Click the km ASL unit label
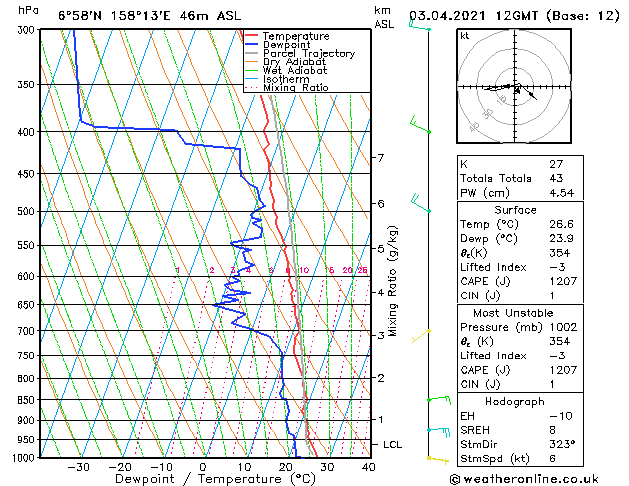 [383, 17]
